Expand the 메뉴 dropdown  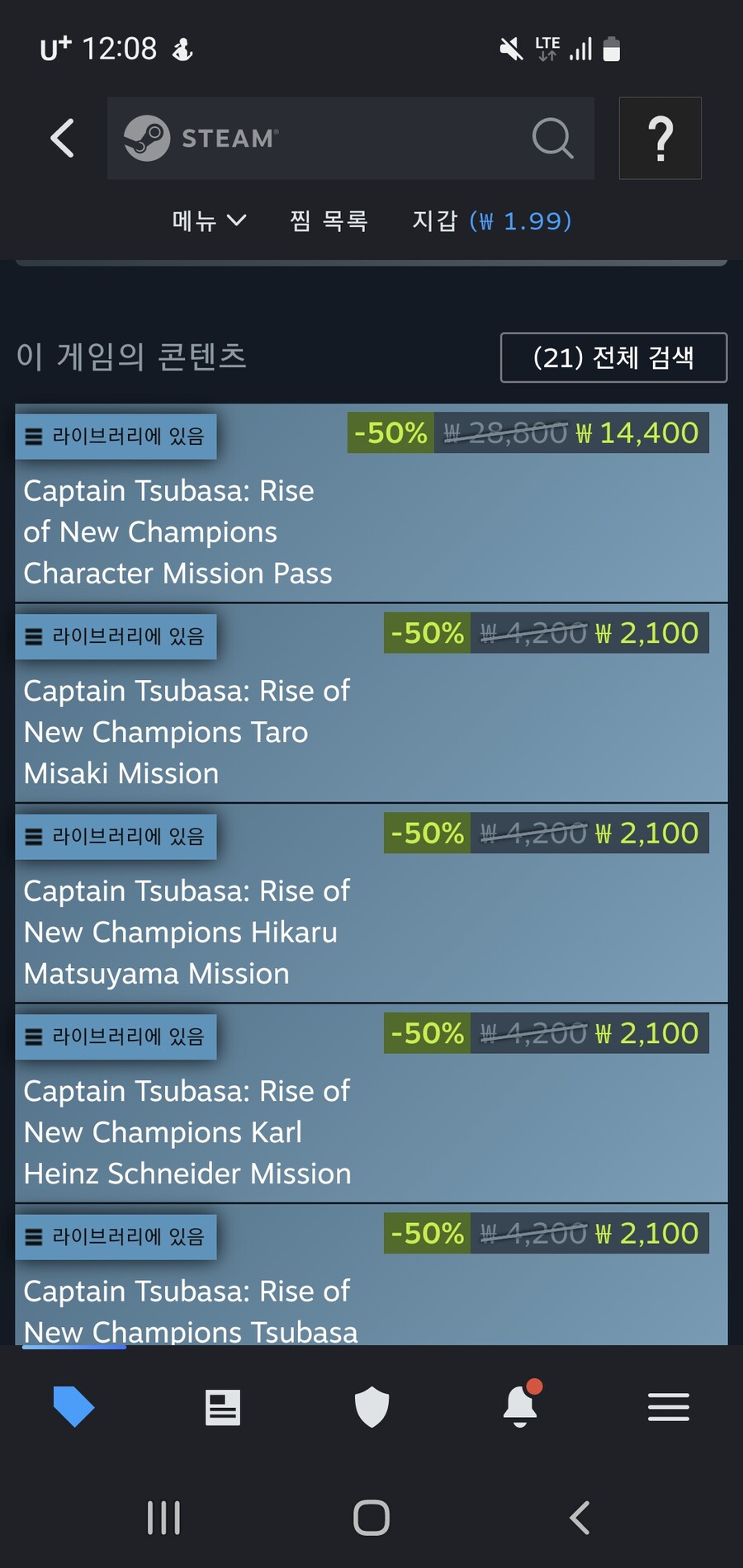[208, 220]
